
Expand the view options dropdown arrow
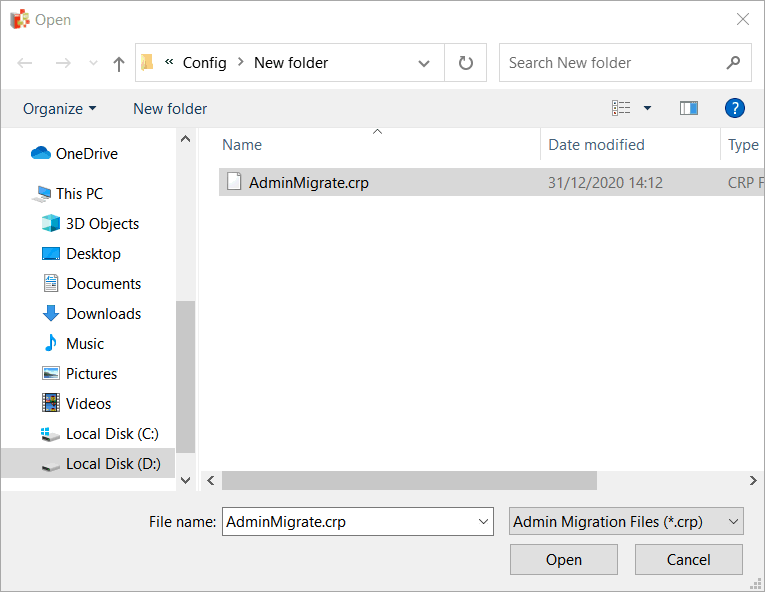pos(647,108)
